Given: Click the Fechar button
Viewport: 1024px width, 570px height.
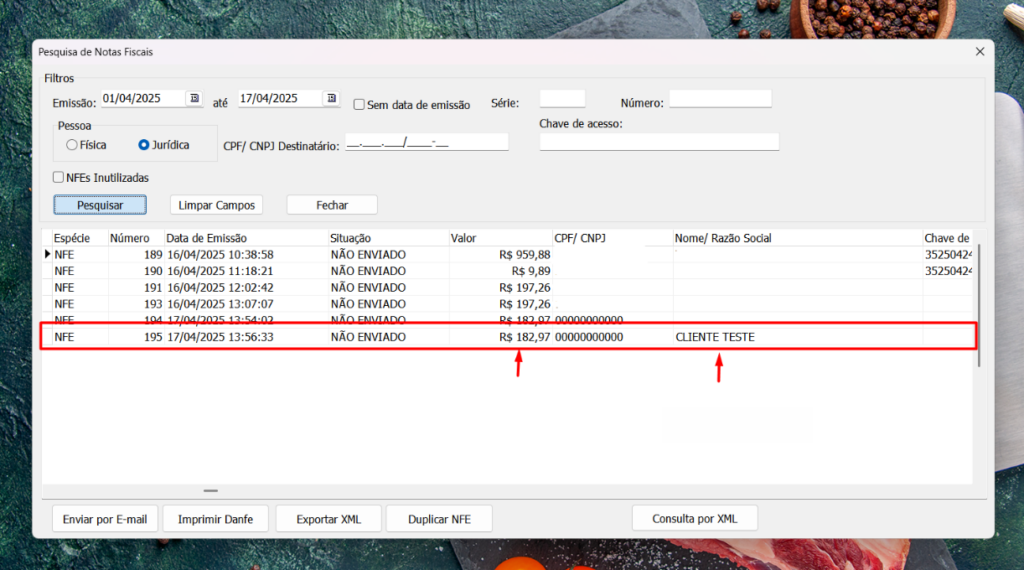Looking at the screenshot, I should (332, 205).
